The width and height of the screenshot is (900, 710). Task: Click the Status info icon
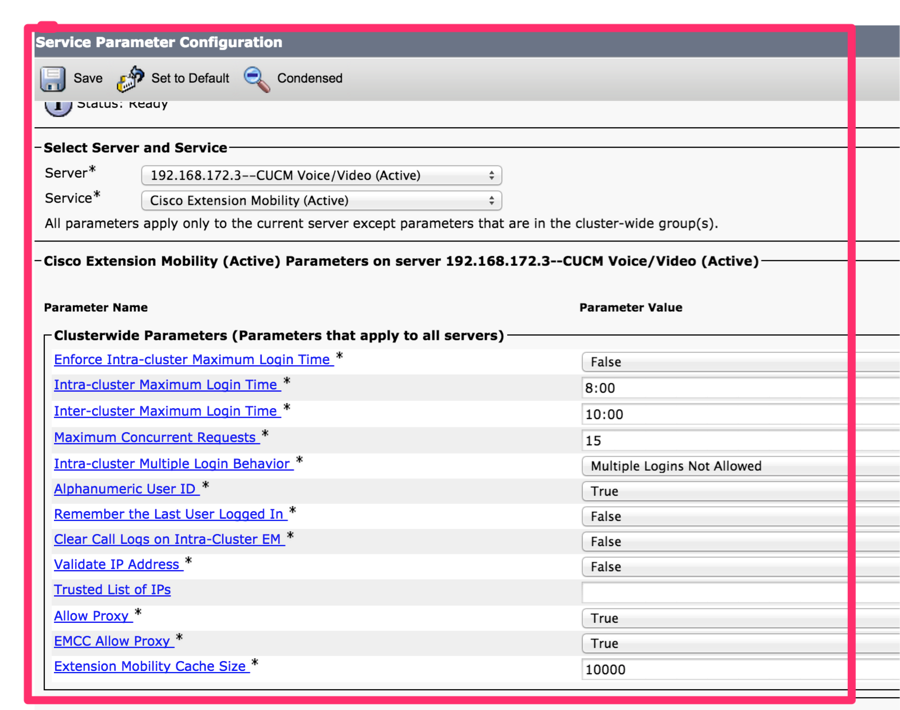click(58, 107)
